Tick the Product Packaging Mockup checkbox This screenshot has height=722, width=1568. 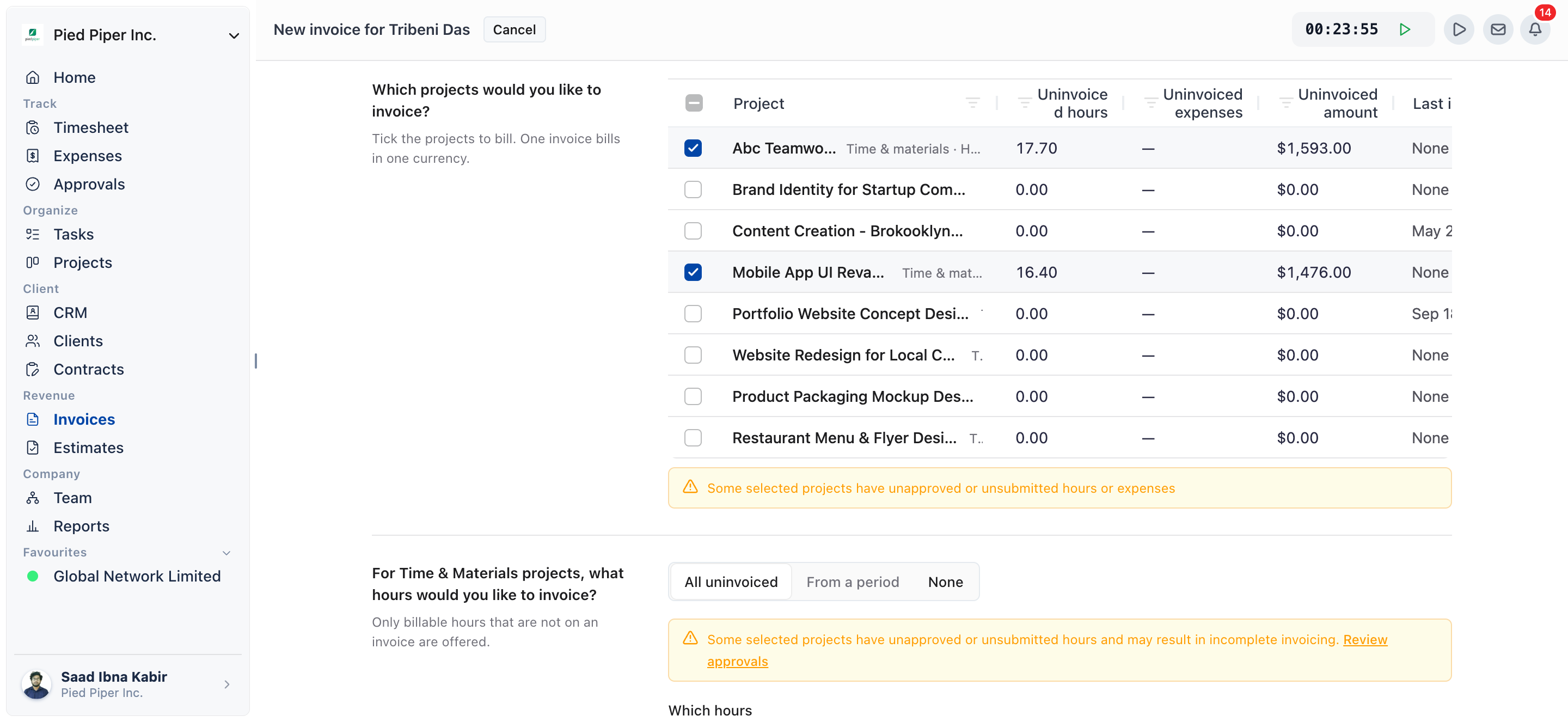pyautogui.click(x=693, y=396)
